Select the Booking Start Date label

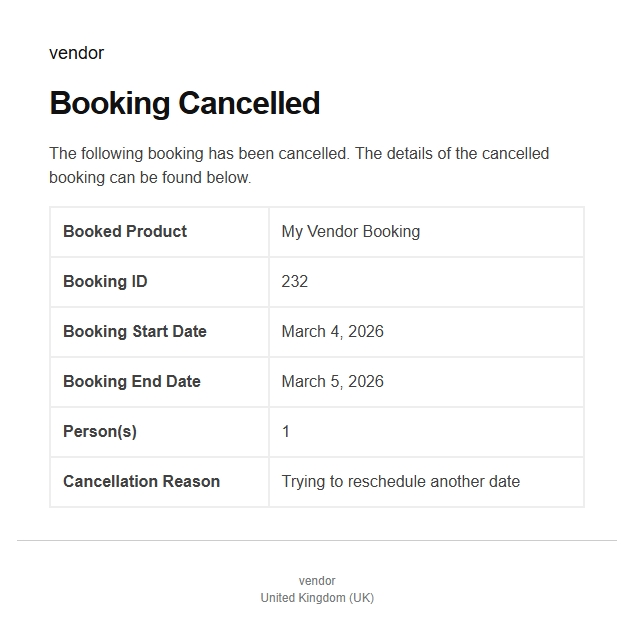135,331
